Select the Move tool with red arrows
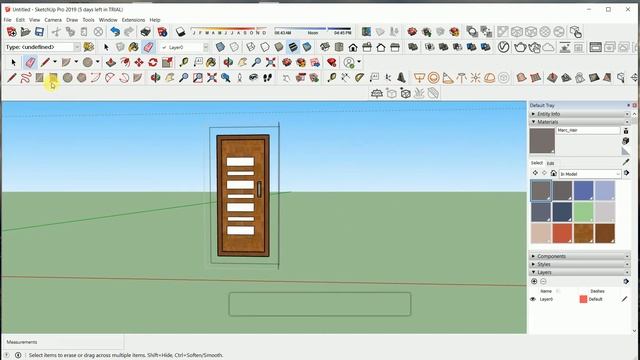640x360 pixels. (x=139, y=62)
